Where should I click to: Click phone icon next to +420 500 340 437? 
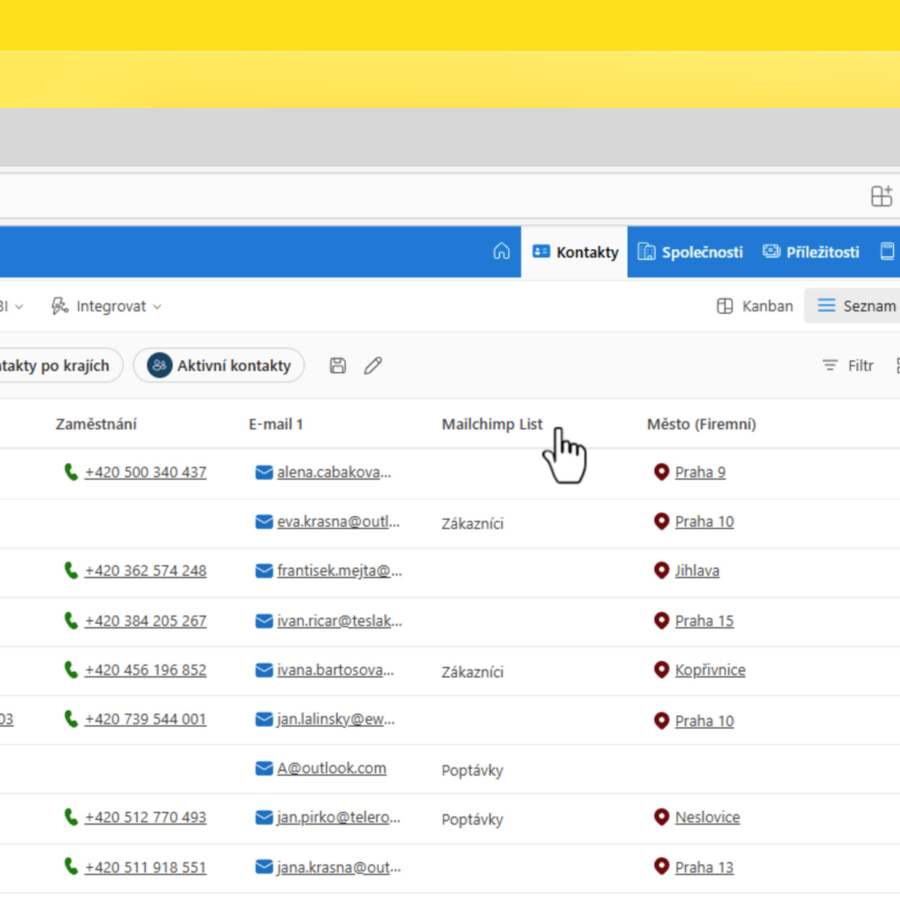point(71,472)
